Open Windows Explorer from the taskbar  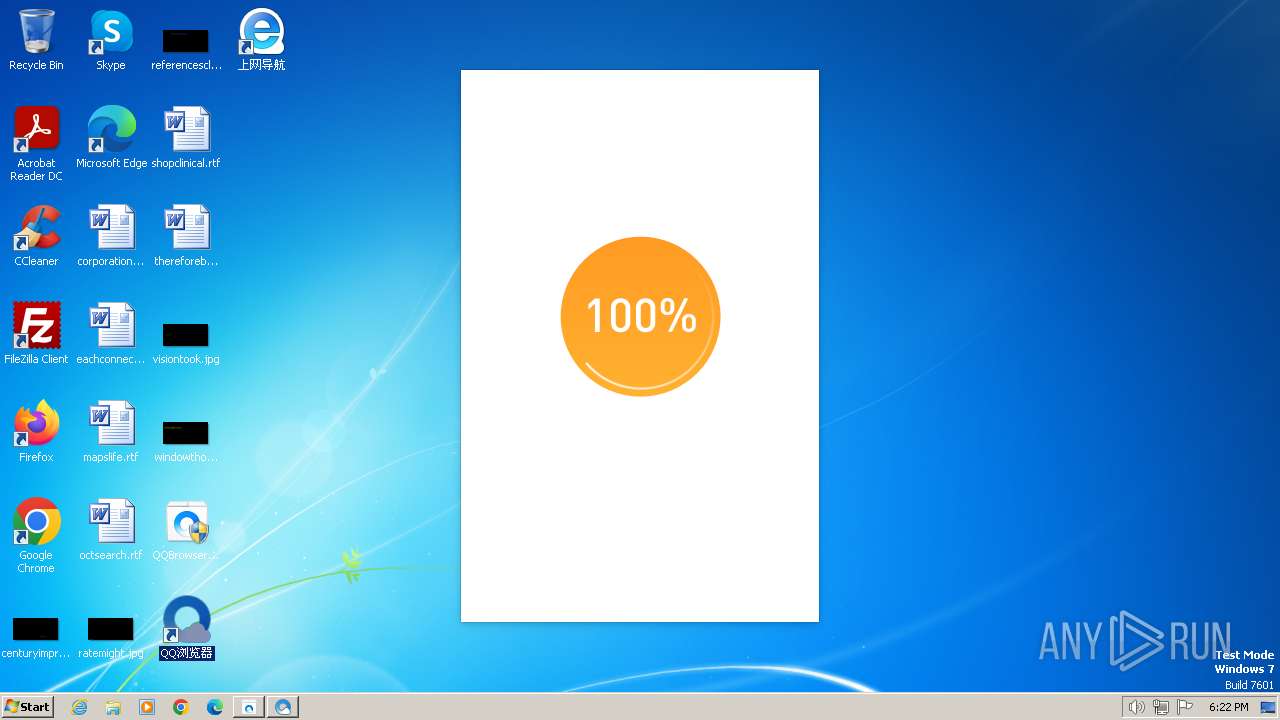click(113, 707)
